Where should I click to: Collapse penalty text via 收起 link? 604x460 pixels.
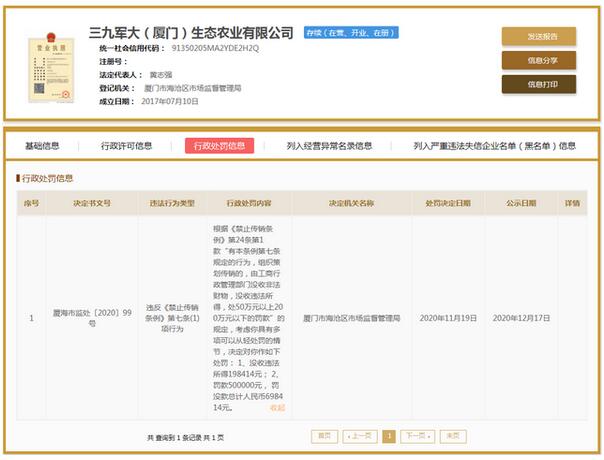click(x=277, y=407)
